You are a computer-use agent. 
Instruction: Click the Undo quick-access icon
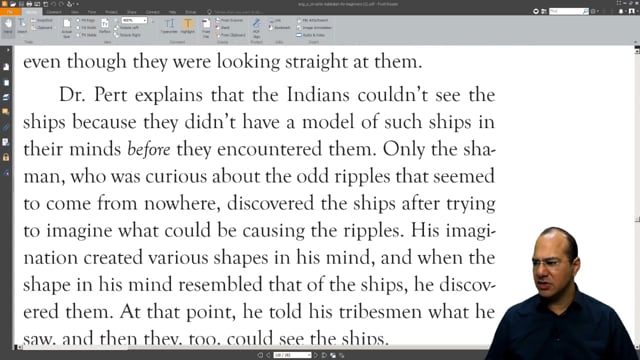(53, 4)
